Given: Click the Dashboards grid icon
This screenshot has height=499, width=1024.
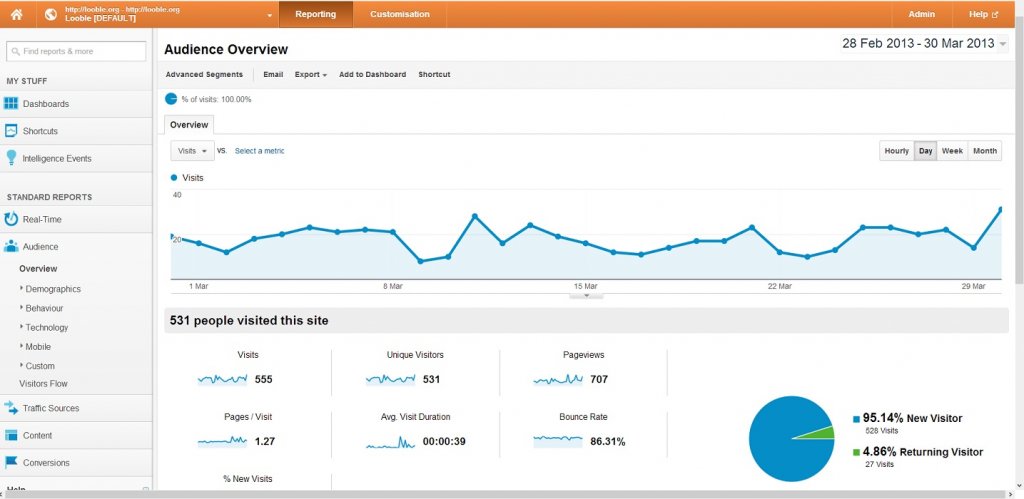Looking at the screenshot, I should point(11,103).
